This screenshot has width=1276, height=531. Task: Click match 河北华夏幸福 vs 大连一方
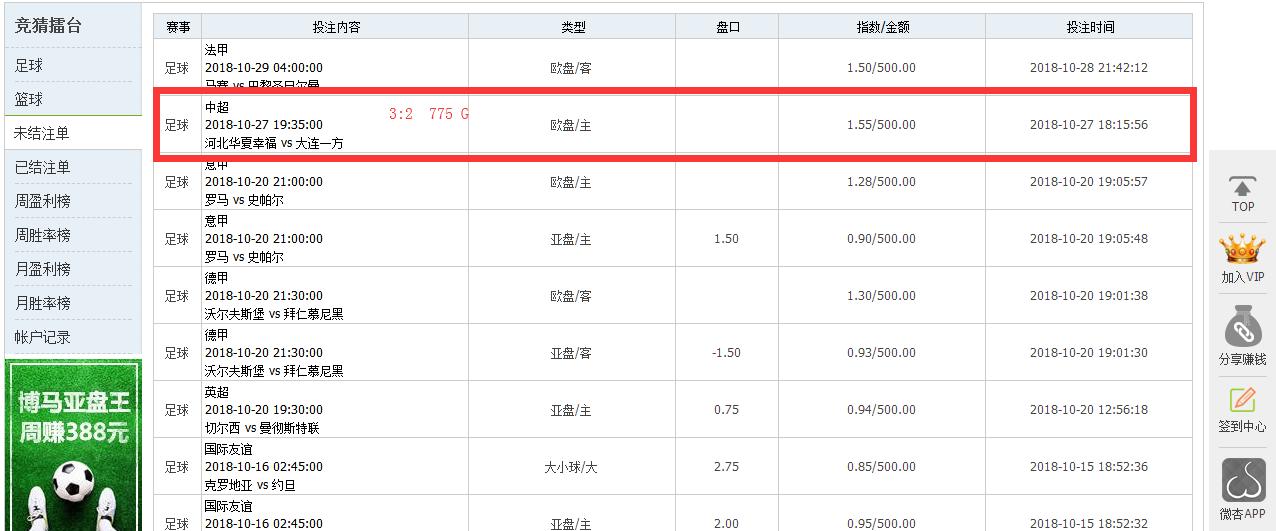(x=273, y=143)
